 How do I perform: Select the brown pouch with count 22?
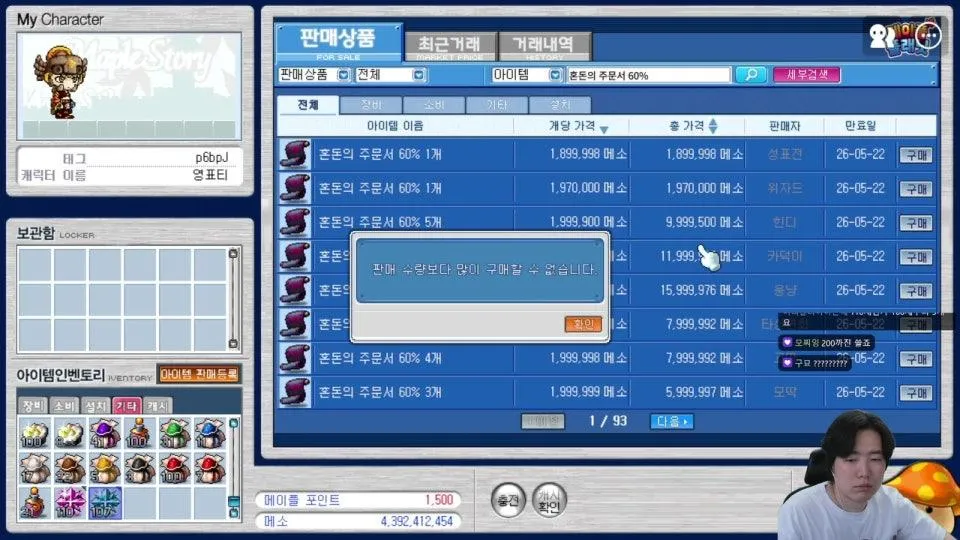pyautogui.click(x=69, y=468)
